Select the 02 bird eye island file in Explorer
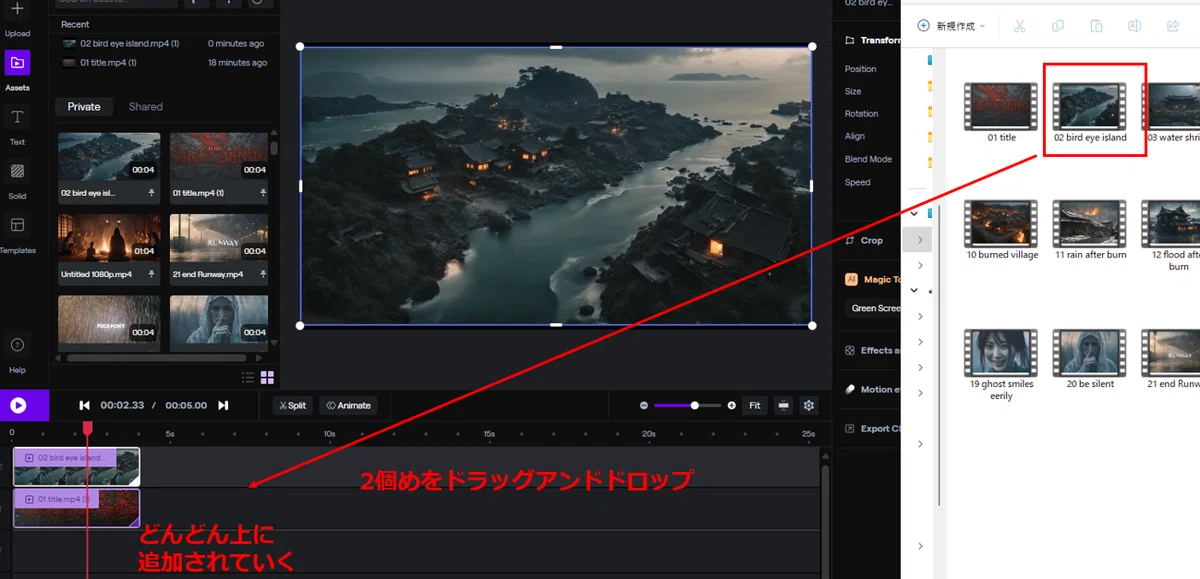 (1090, 112)
